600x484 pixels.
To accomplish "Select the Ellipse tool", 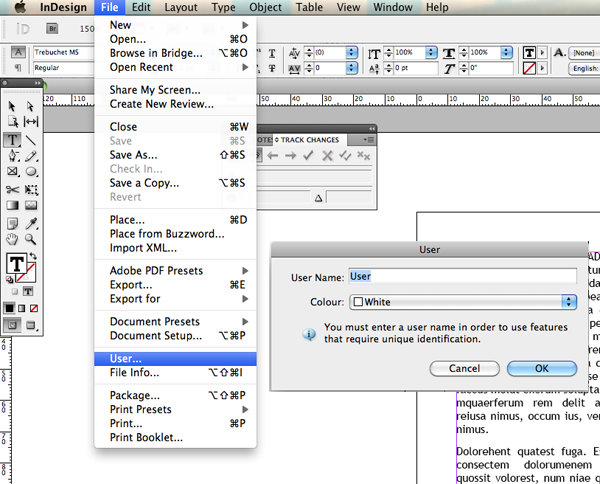I will [31, 171].
